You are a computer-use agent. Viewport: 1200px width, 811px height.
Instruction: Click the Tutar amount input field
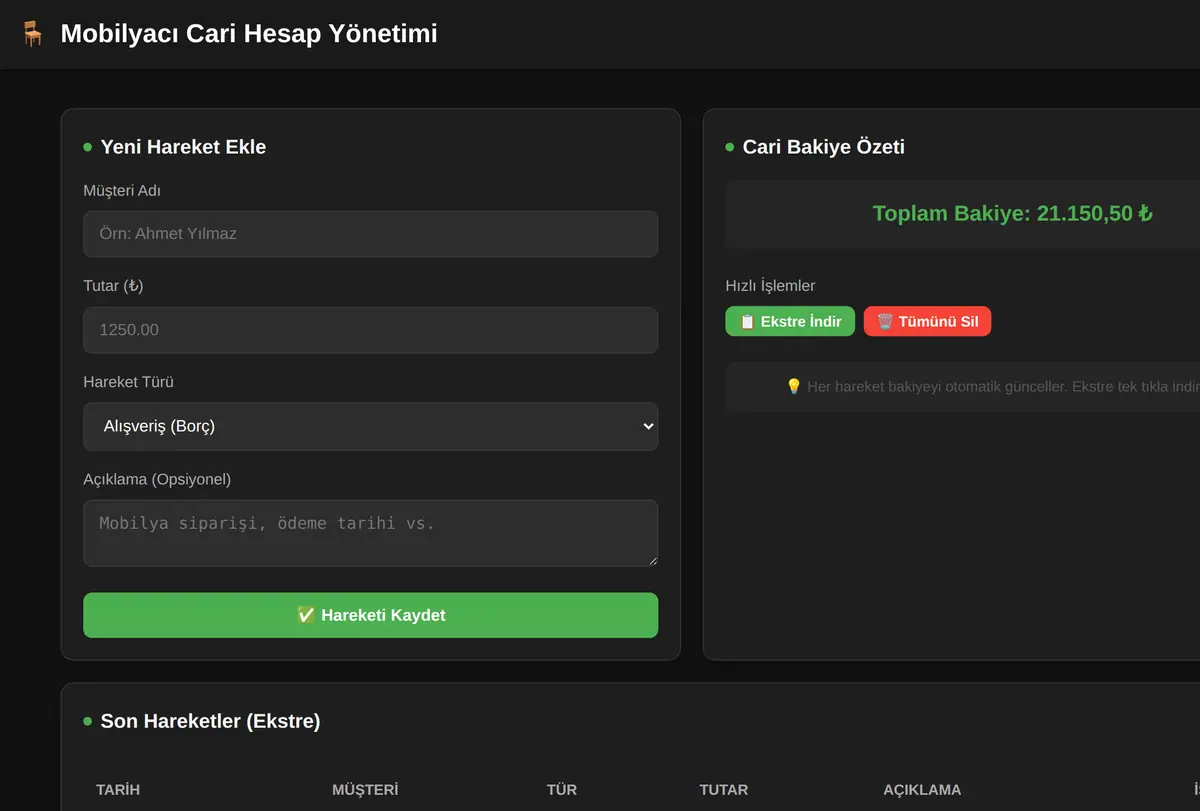370,330
